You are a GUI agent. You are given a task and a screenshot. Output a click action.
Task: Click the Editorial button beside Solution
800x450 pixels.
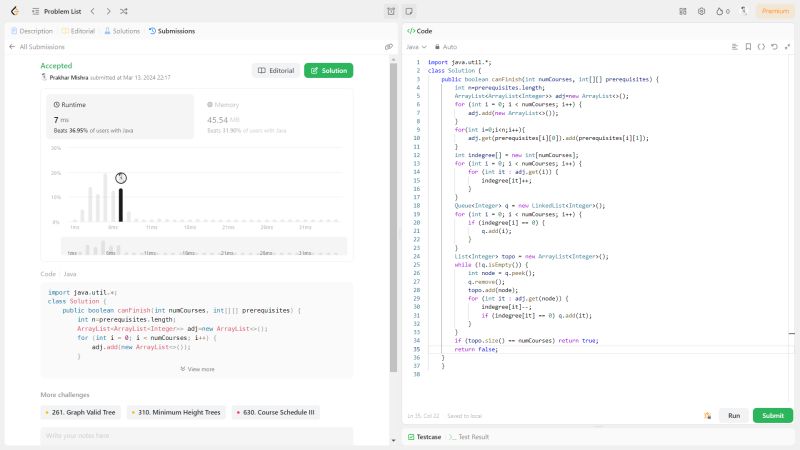(x=276, y=70)
